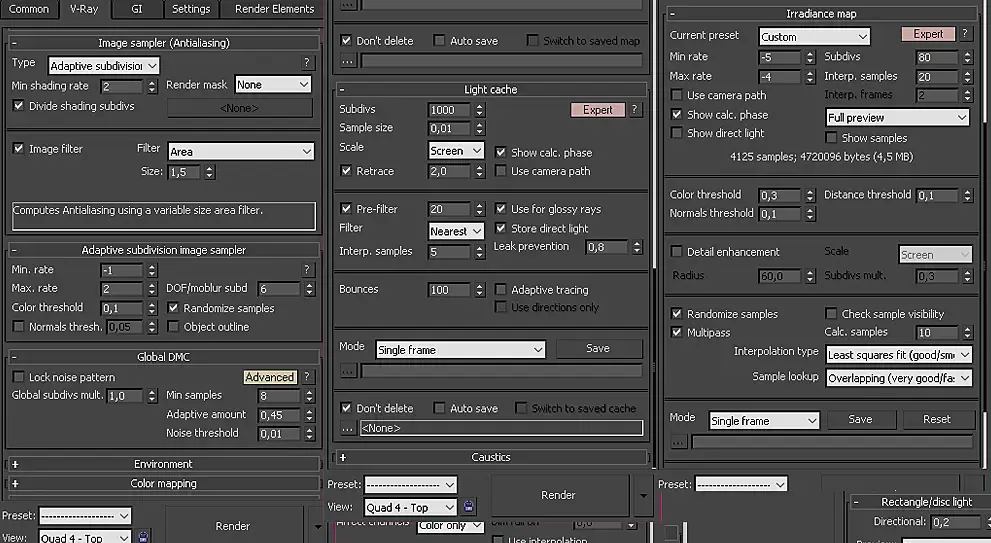This screenshot has width=991, height=543.
Task: Expand the Caustics rollout
Action: tap(343, 457)
